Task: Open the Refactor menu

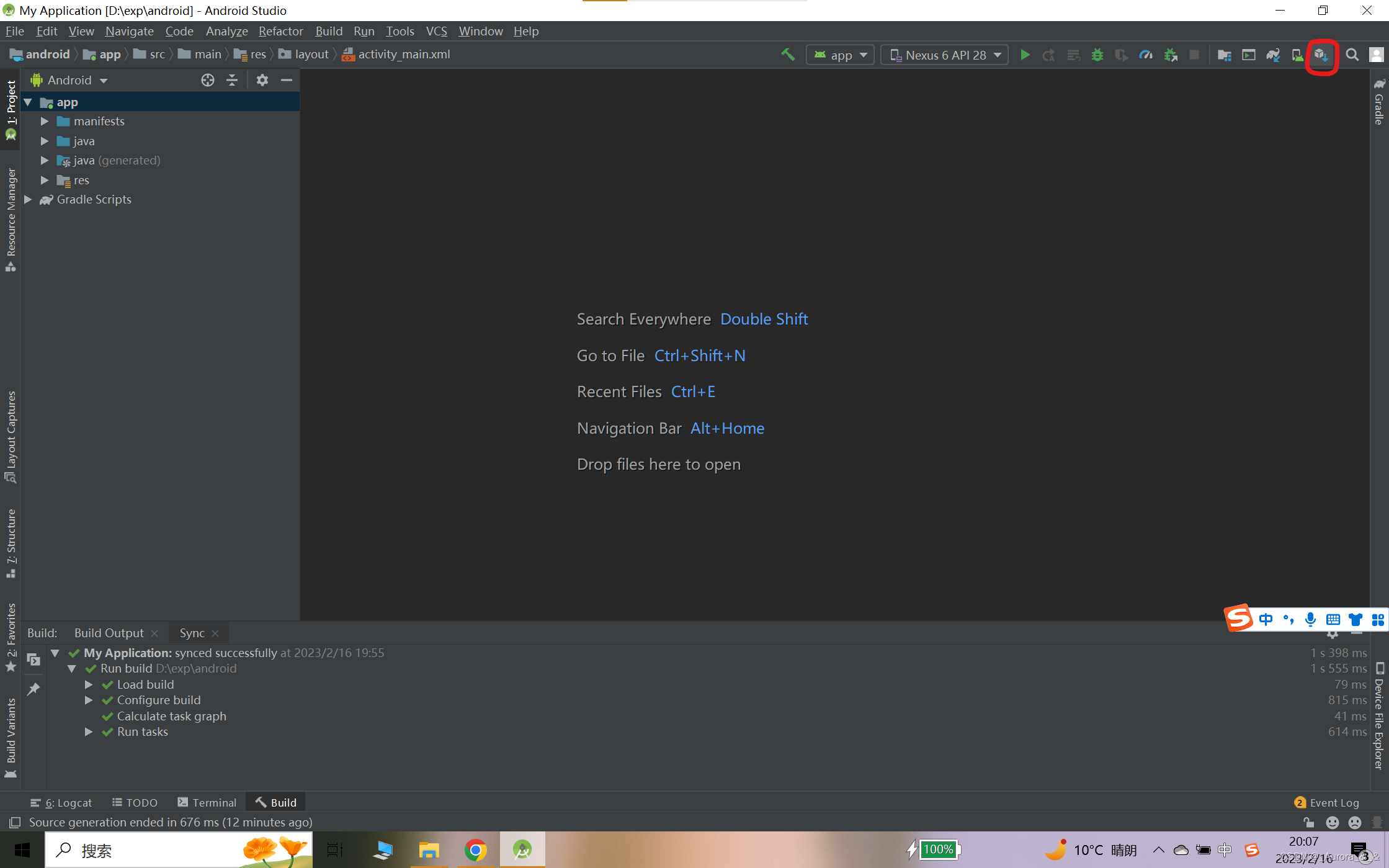Action: [x=280, y=31]
